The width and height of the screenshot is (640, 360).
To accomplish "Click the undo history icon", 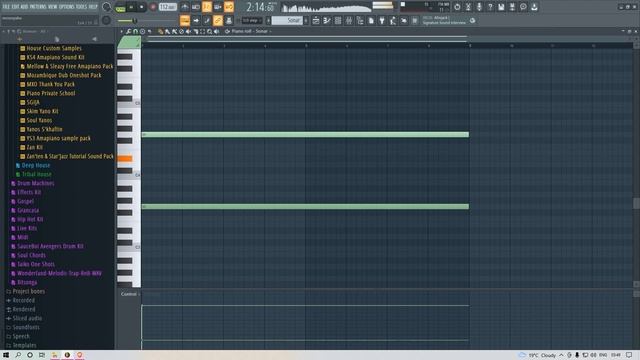I will (457, 7).
